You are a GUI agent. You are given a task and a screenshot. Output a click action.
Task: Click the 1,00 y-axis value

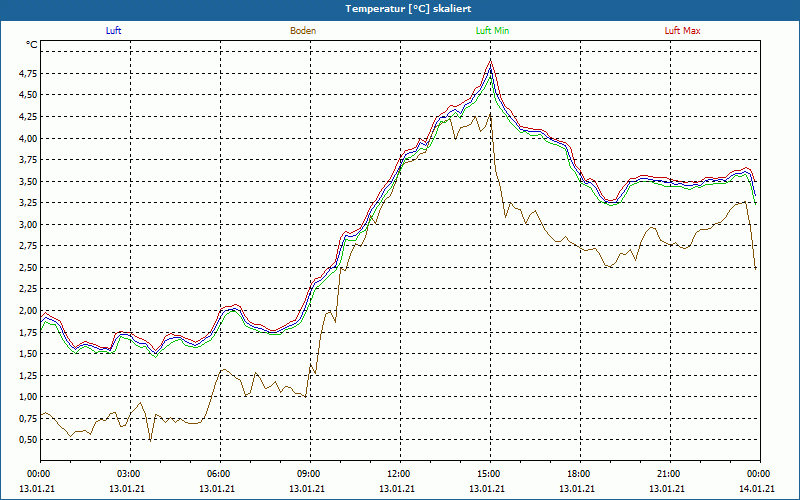(x=28, y=397)
